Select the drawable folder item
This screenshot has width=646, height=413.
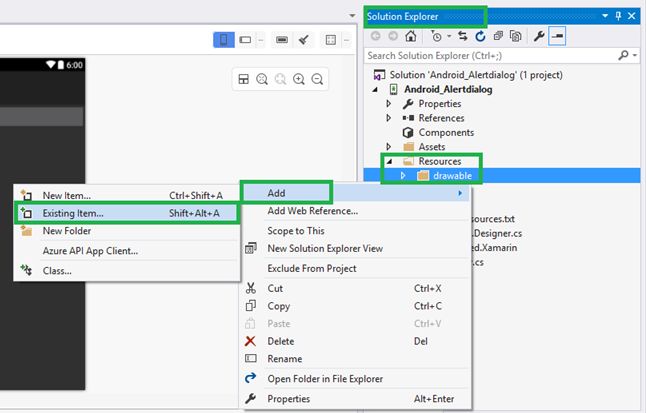point(452,176)
